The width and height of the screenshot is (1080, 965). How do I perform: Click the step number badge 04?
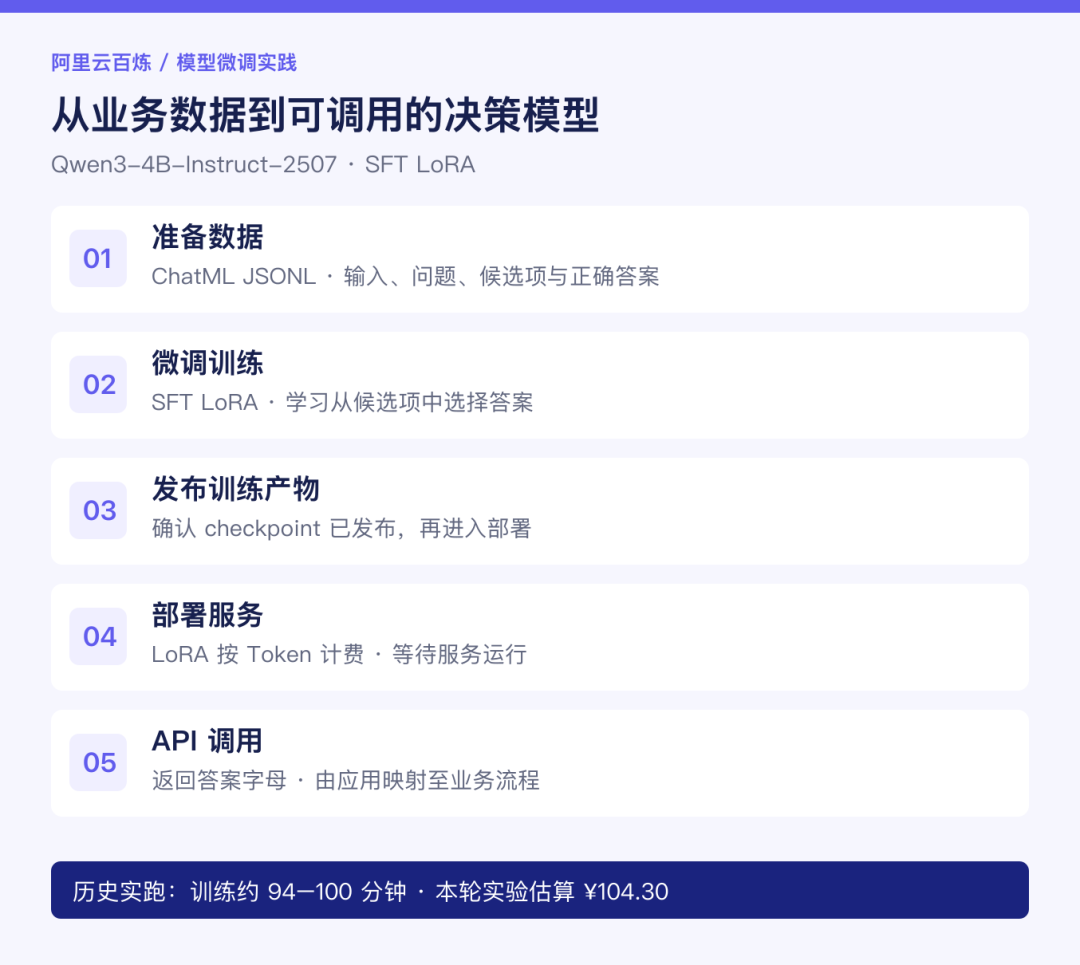pyautogui.click(x=98, y=636)
